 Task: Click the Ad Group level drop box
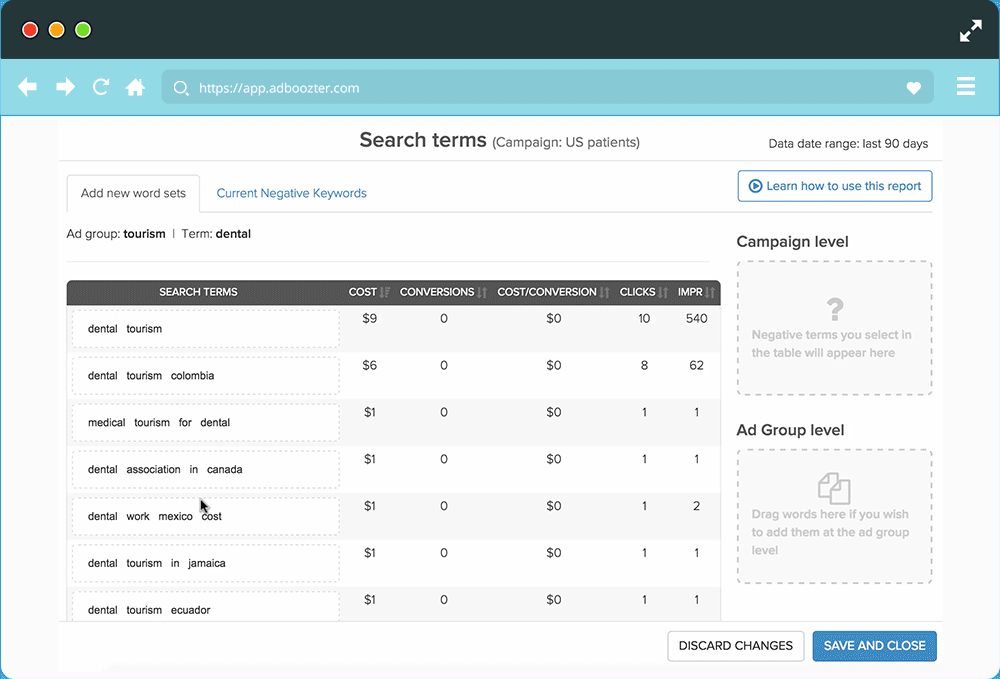(x=834, y=516)
